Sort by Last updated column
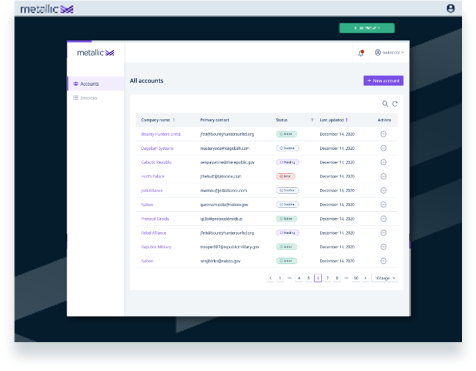 tap(347, 120)
